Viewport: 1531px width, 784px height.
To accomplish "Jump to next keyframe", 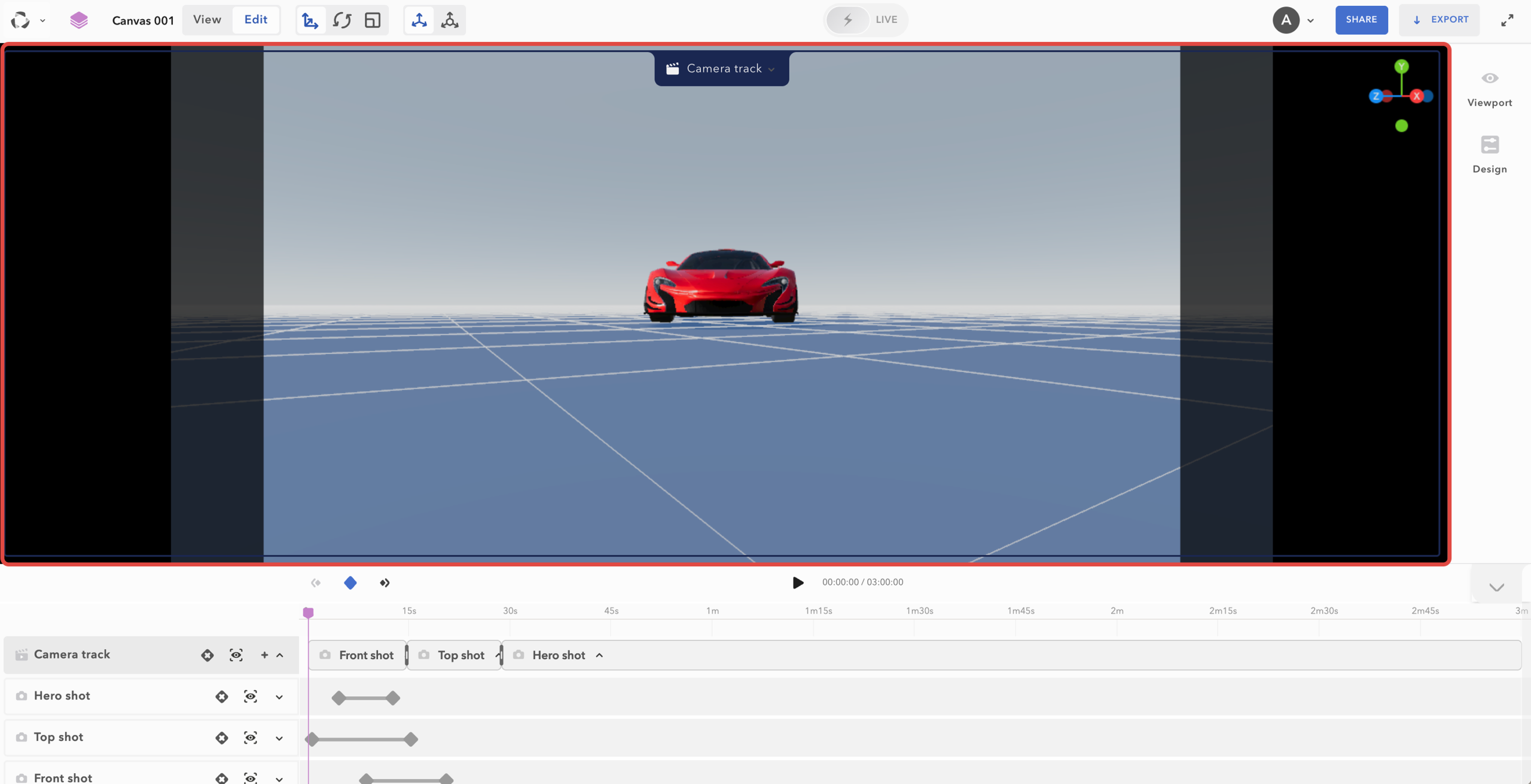I will click(x=385, y=582).
